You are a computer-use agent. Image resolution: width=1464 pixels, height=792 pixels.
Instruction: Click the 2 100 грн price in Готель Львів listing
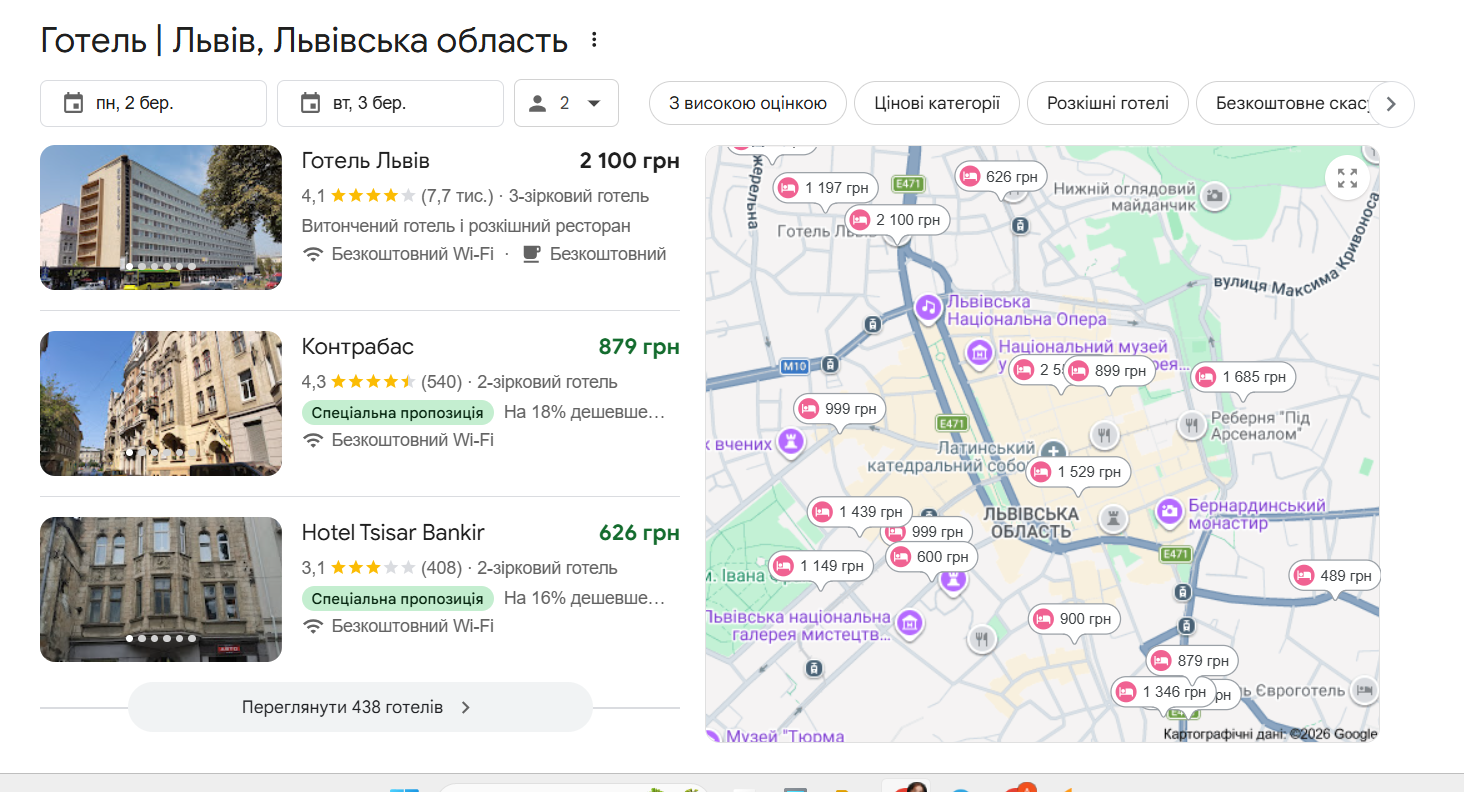[x=630, y=161]
